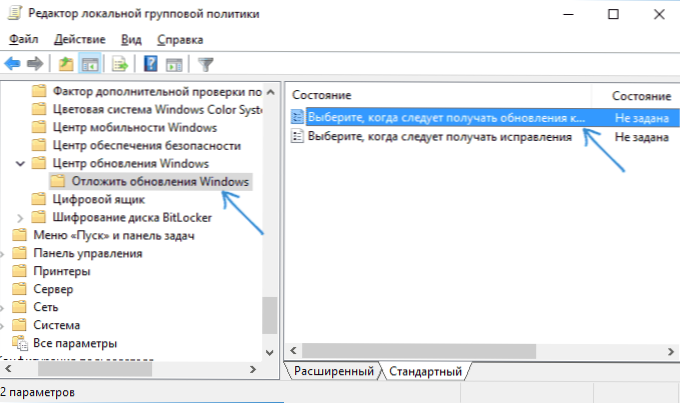Select the Цифровой ящик folder
The height and width of the screenshot is (403, 680).
coord(99,200)
